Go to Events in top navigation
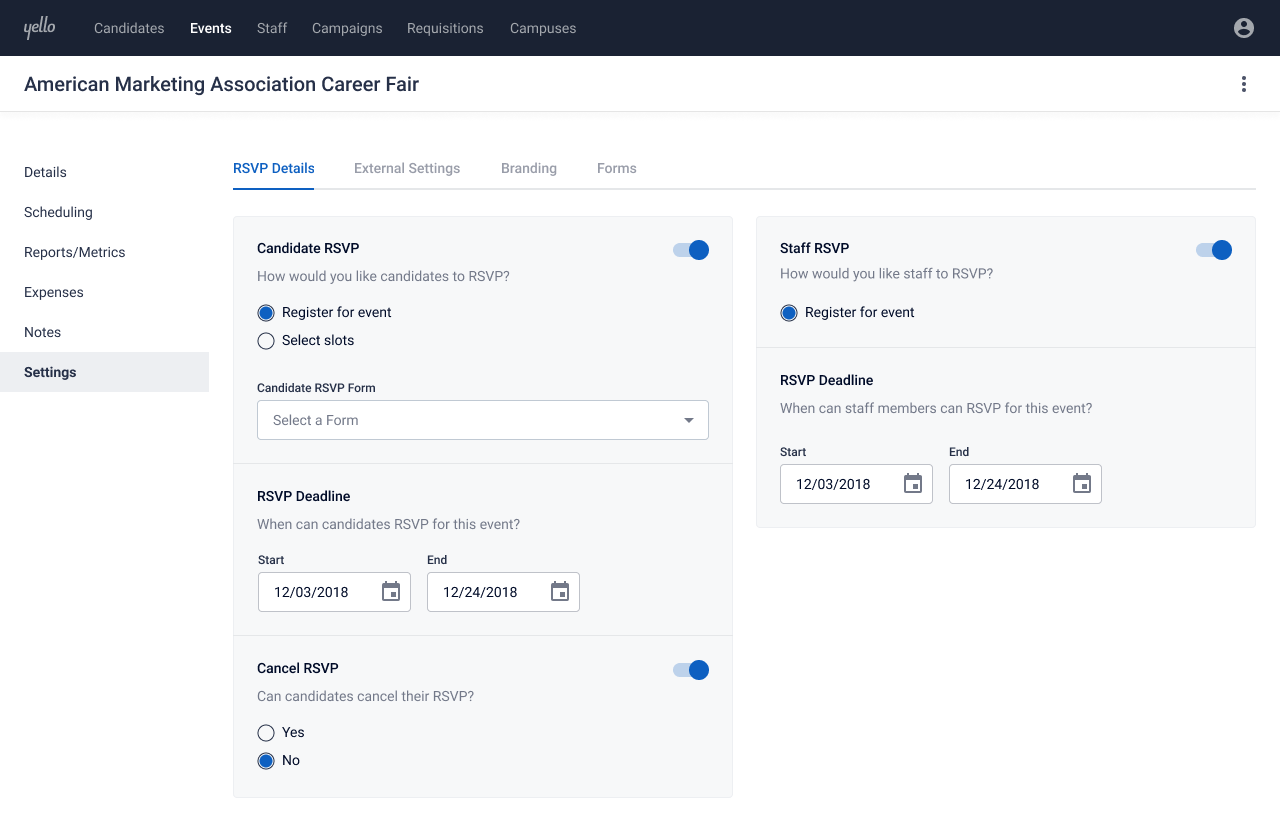Image resolution: width=1280 pixels, height=836 pixels. coord(211,28)
